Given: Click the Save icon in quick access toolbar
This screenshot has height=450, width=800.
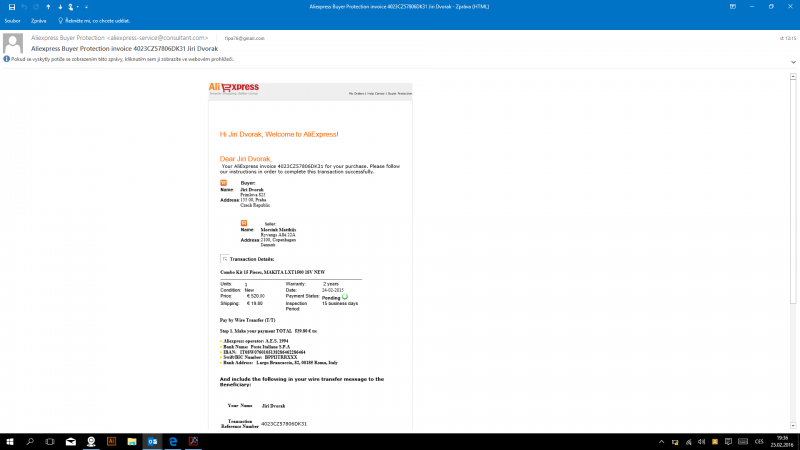Looking at the screenshot, I should (x=10, y=6).
